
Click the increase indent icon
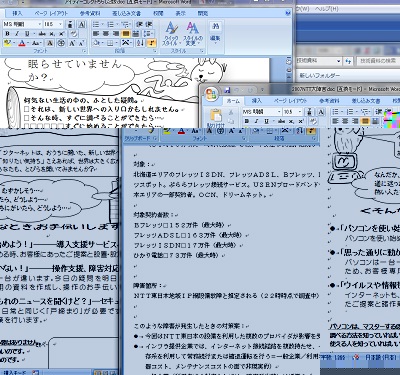click(x=149, y=24)
